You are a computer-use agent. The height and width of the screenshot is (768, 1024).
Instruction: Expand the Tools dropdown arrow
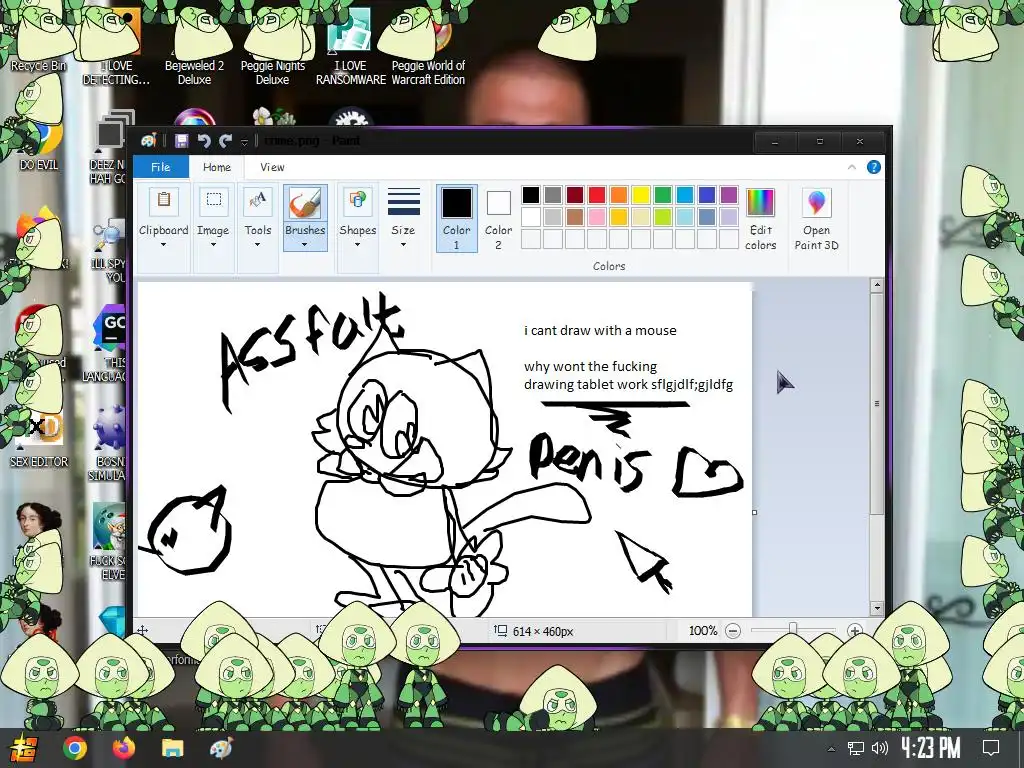tap(258, 245)
